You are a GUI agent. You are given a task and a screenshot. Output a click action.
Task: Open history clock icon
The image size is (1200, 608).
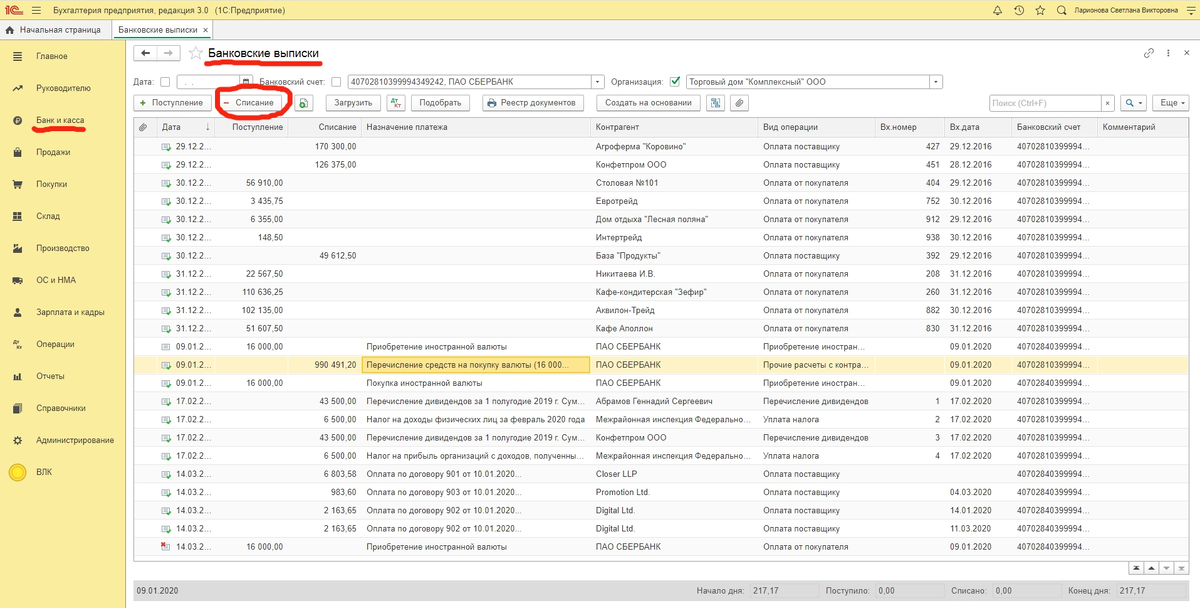pos(1019,10)
